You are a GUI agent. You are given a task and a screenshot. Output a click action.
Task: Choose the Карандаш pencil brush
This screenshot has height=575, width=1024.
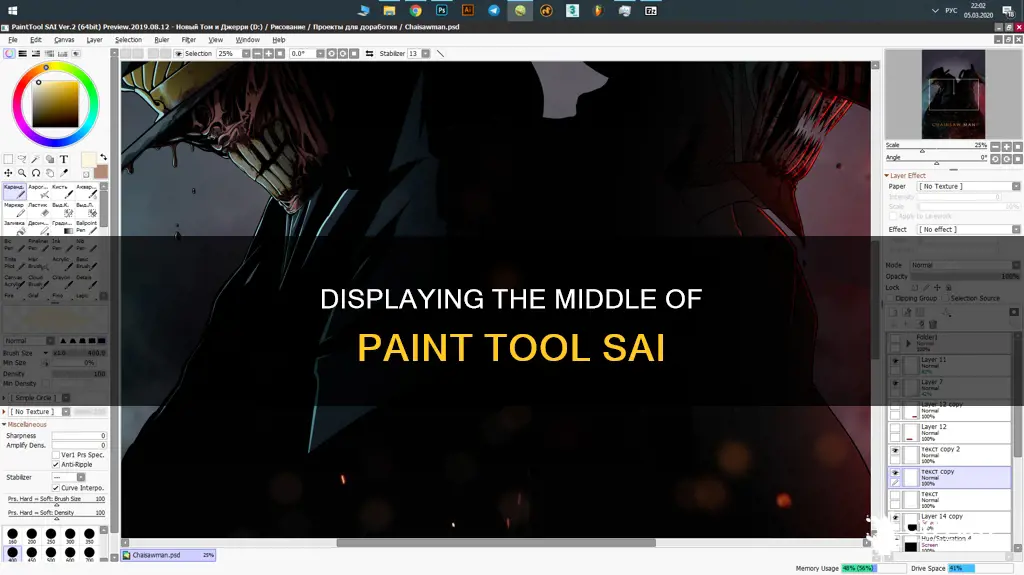[x=14, y=191]
